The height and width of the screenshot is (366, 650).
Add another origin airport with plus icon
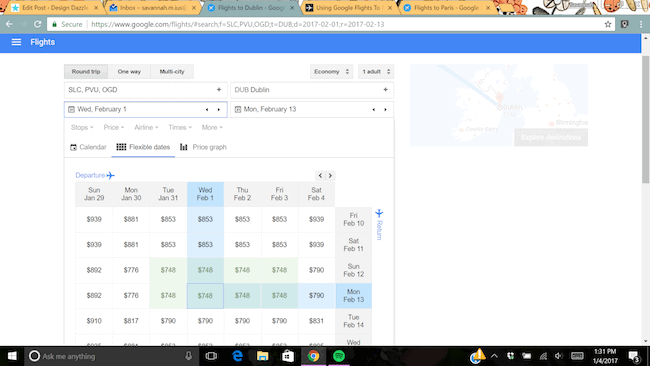click(219, 90)
